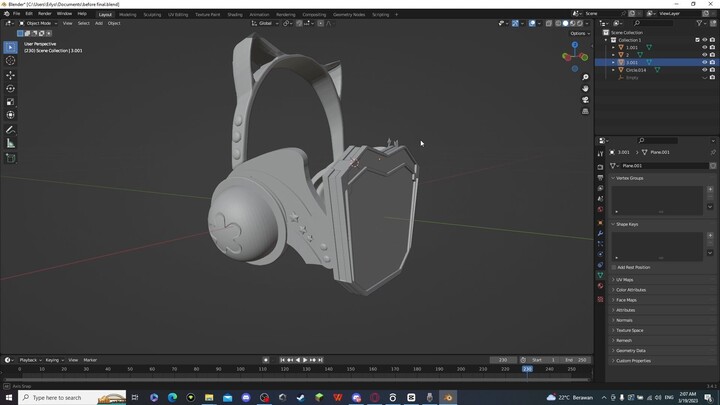Toggle the camera view icon
The width and height of the screenshot is (720, 405).
[x=585, y=100]
